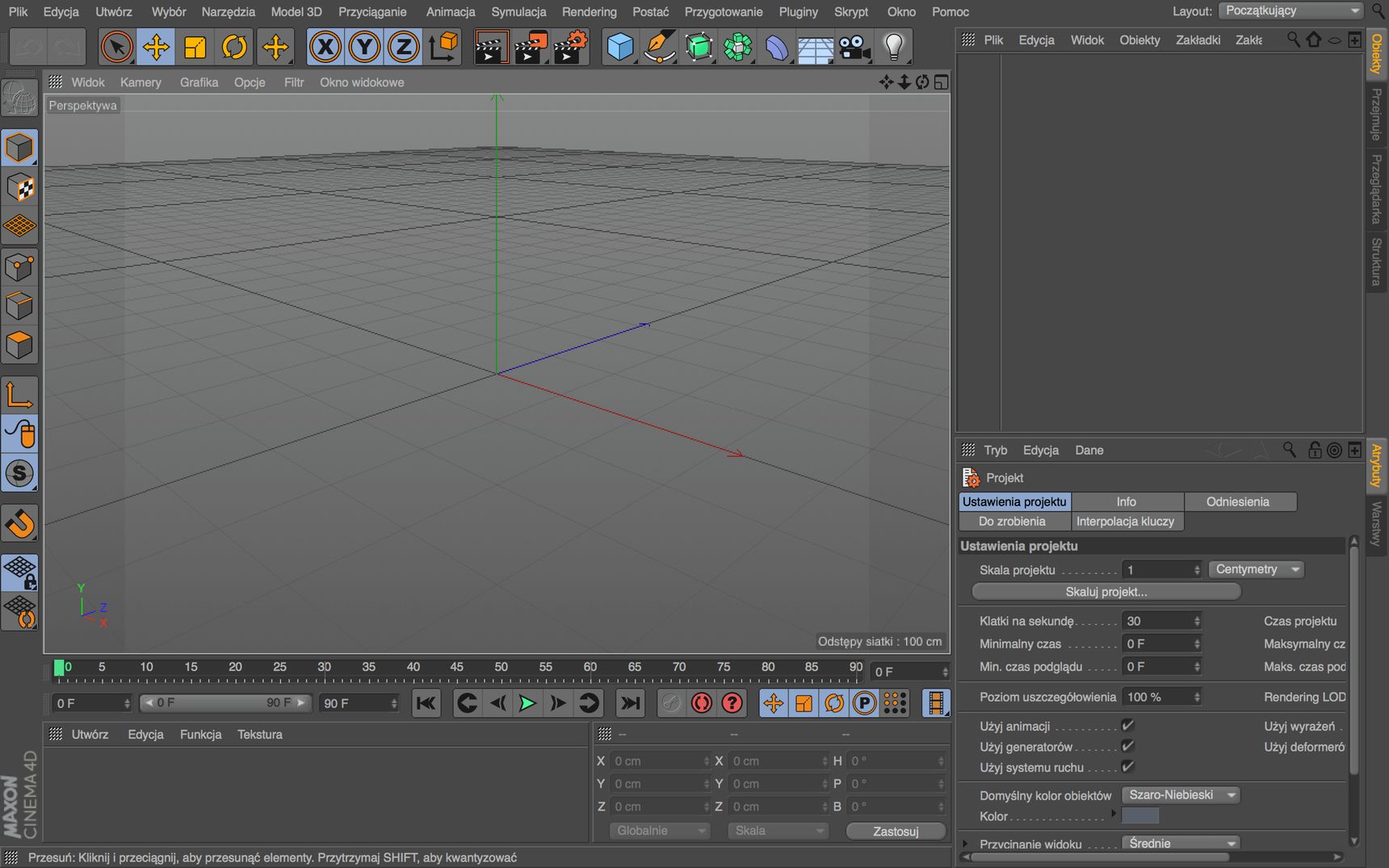Open the spline pen tool icon
1389x868 pixels.
click(660, 47)
